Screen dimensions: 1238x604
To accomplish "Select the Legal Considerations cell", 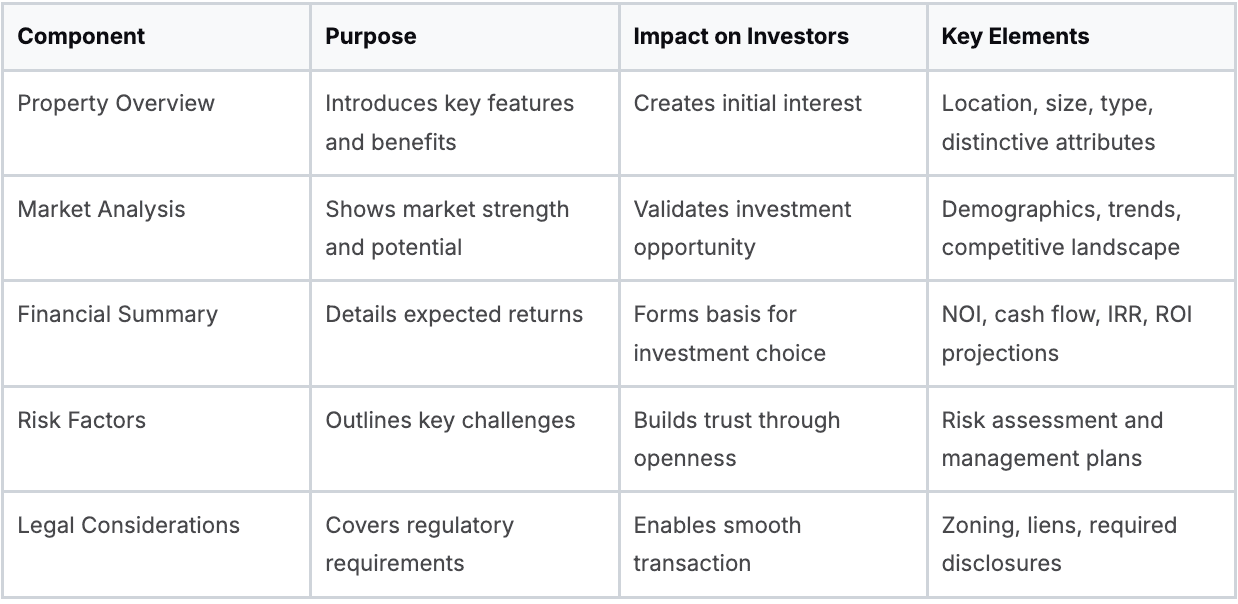I will pos(129,525).
